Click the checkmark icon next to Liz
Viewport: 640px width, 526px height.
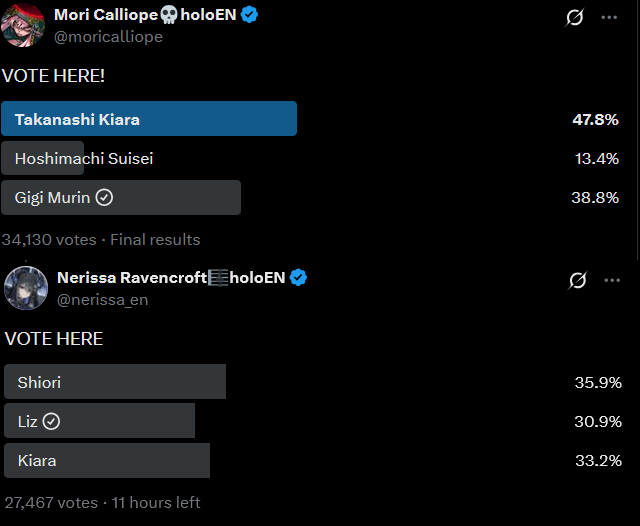(52, 422)
